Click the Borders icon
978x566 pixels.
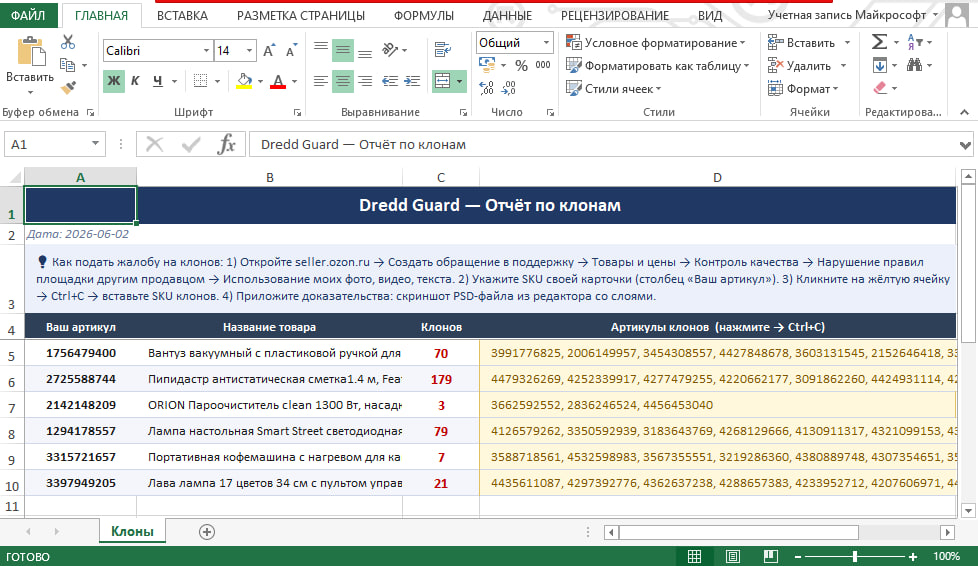click(x=200, y=81)
